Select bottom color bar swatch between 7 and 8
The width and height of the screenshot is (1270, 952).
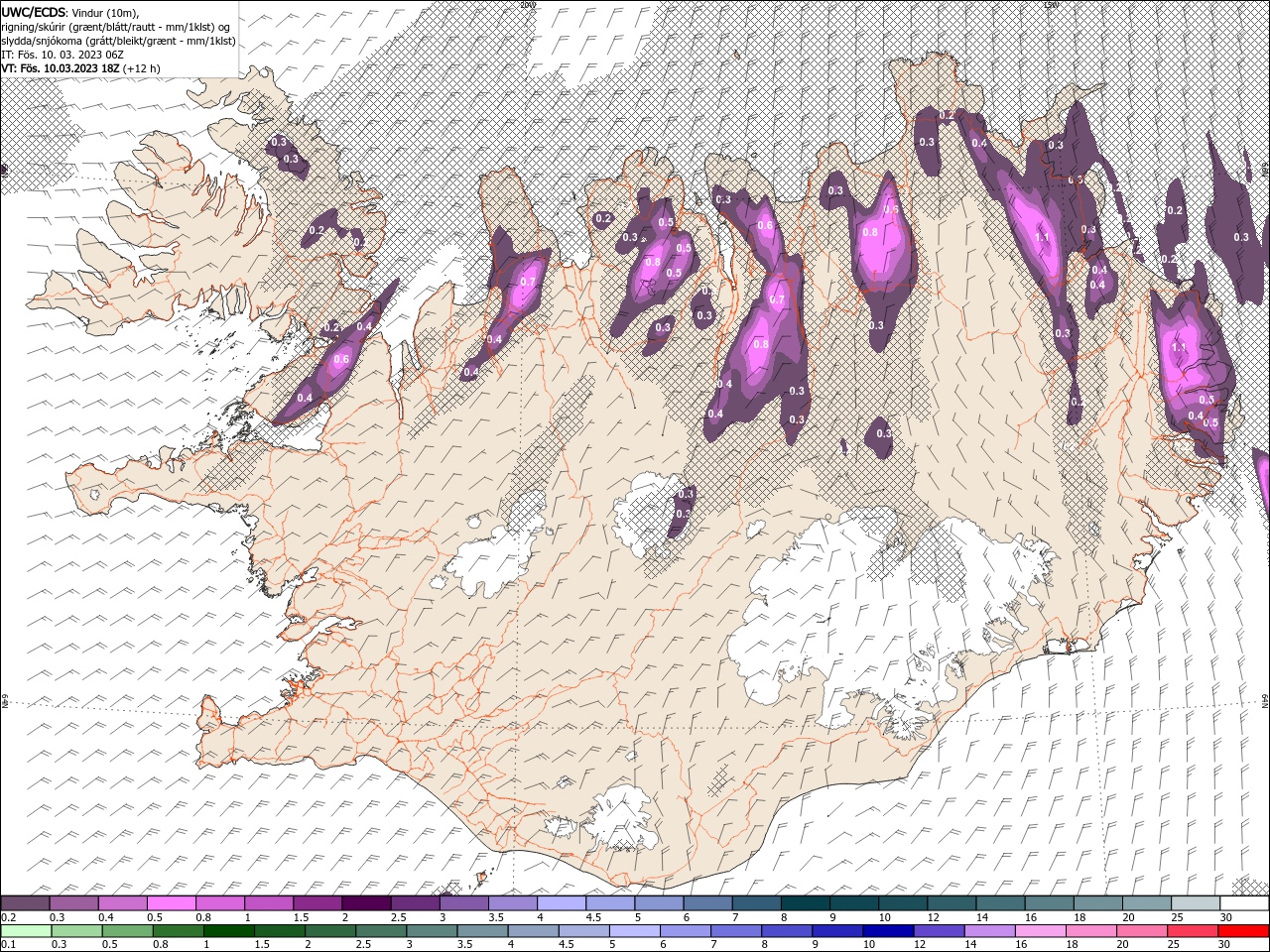click(x=736, y=931)
